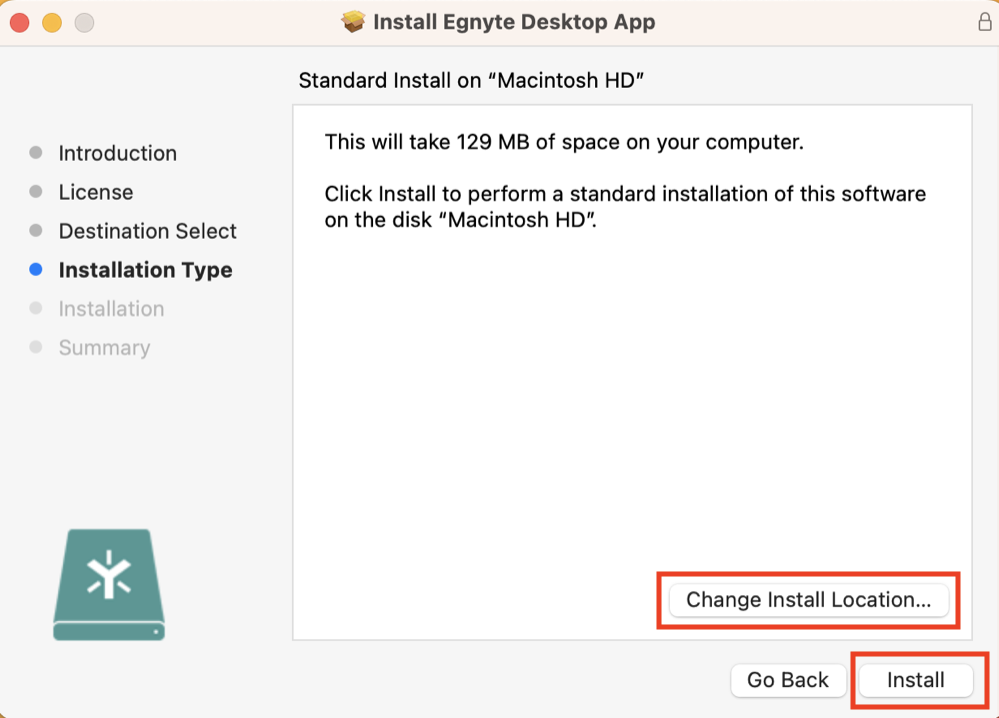The width and height of the screenshot is (999, 718).
Task: Click the dimmed Summary step
Action: [x=104, y=348]
